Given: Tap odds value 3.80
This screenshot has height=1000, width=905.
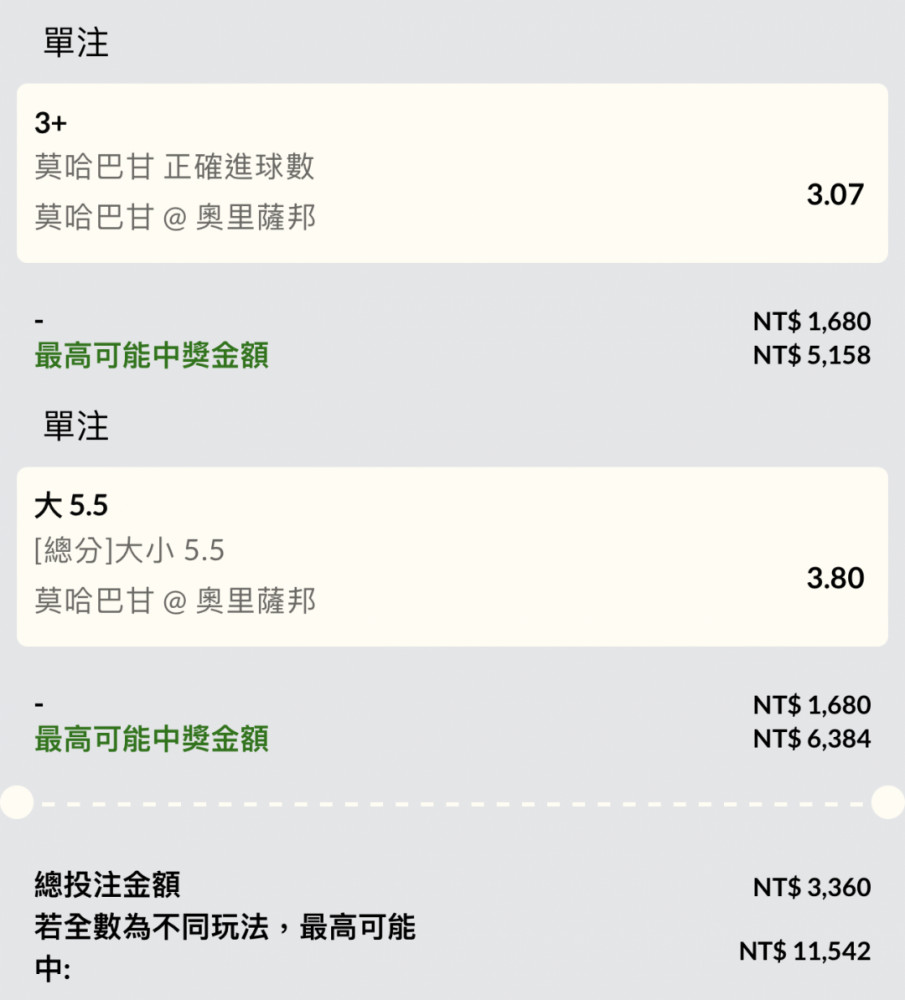Looking at the screenshot, I should tap(835, 578).
